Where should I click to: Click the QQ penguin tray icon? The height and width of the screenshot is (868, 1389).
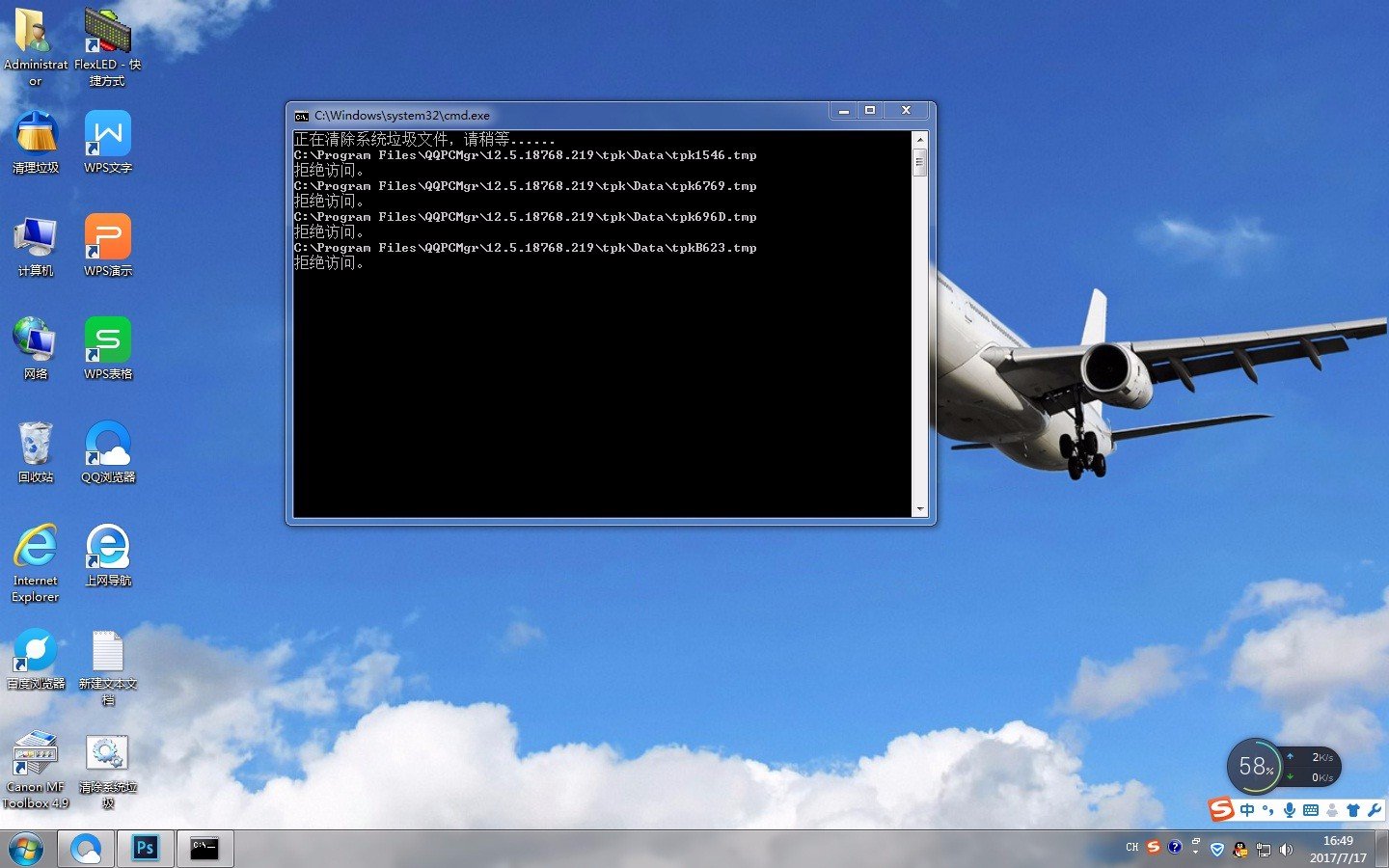(x=1240, y=850)
